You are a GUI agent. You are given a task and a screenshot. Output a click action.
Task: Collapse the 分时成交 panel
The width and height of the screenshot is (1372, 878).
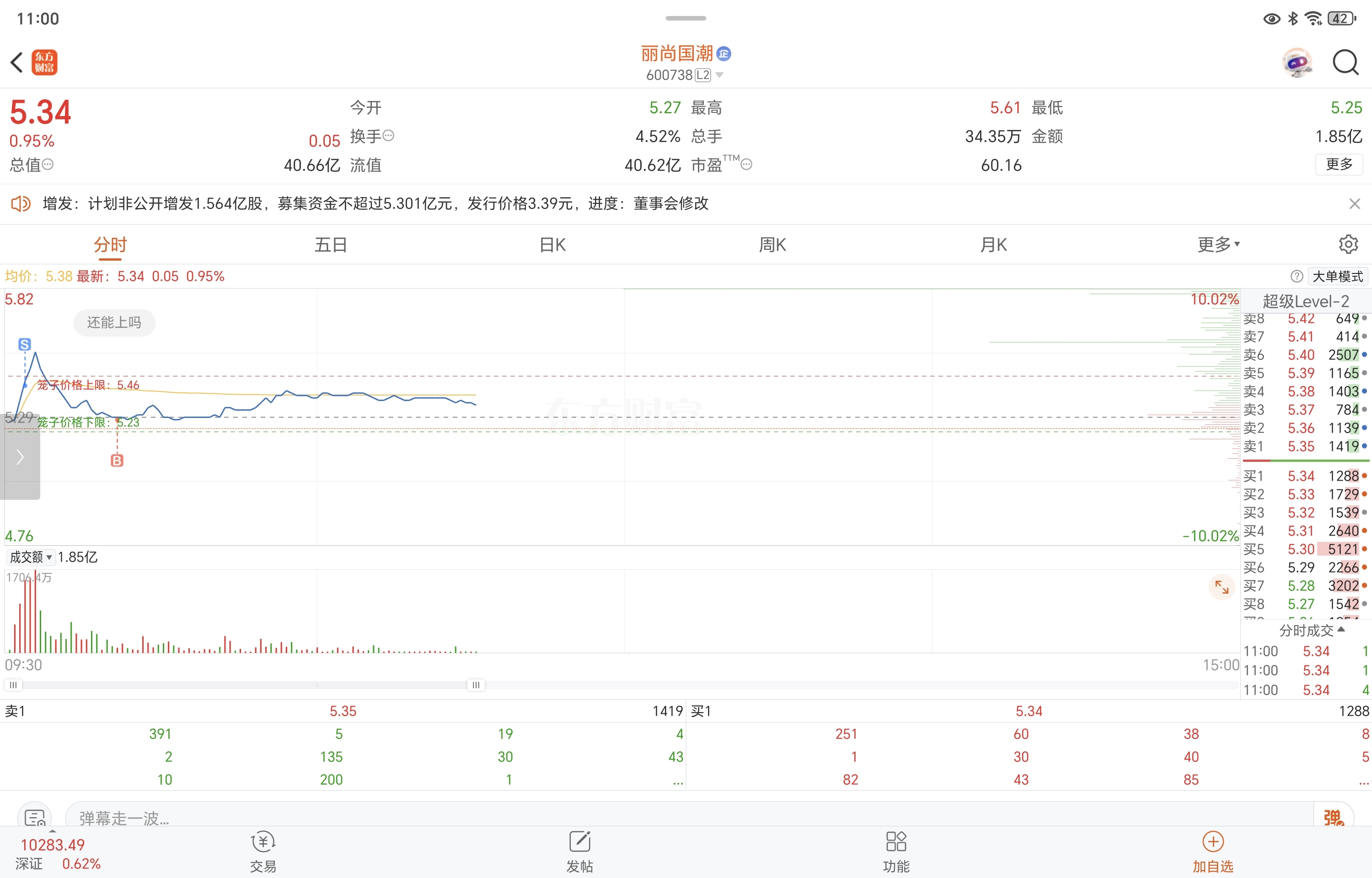pos(1312,631)
